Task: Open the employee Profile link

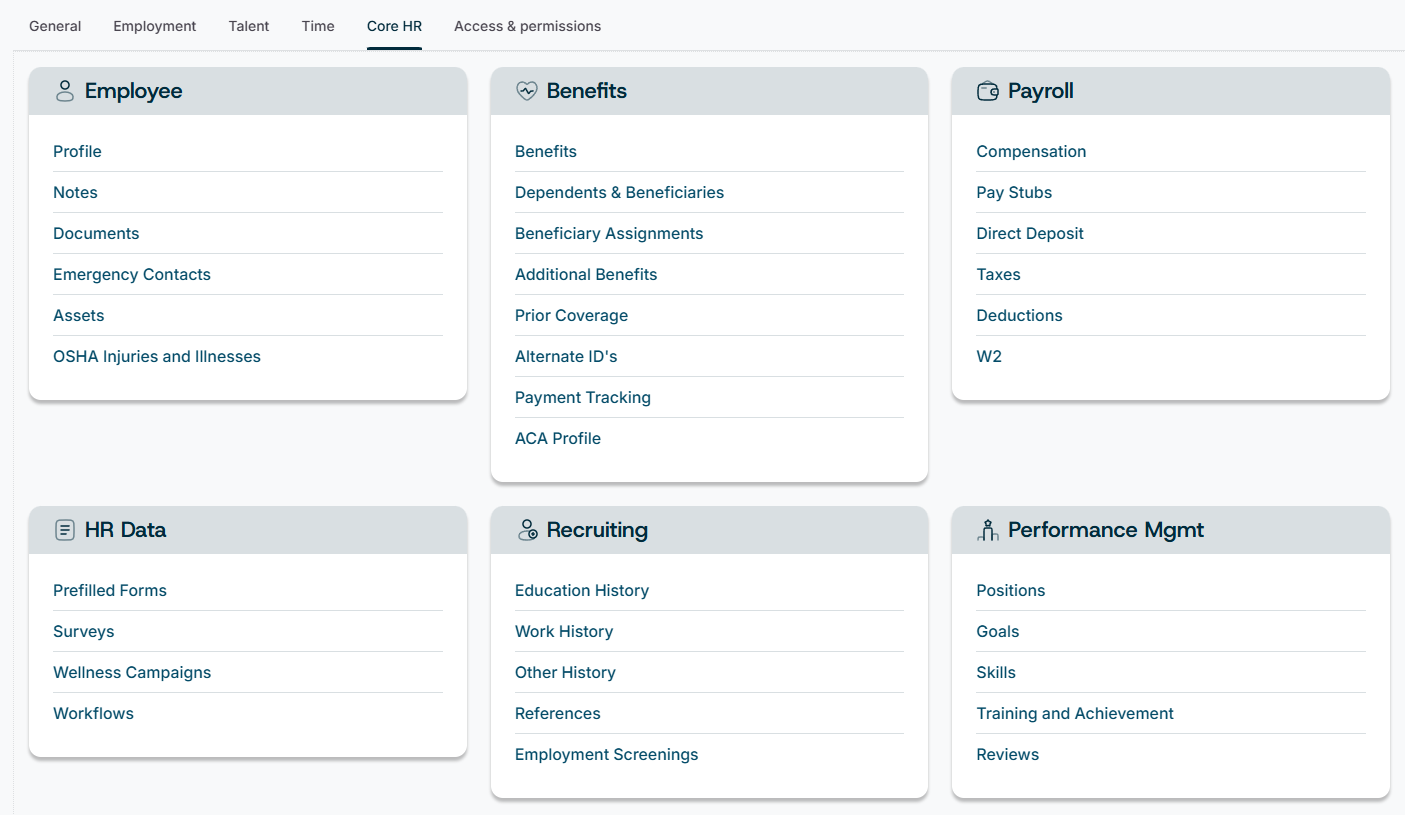Action: pos(77,151)
